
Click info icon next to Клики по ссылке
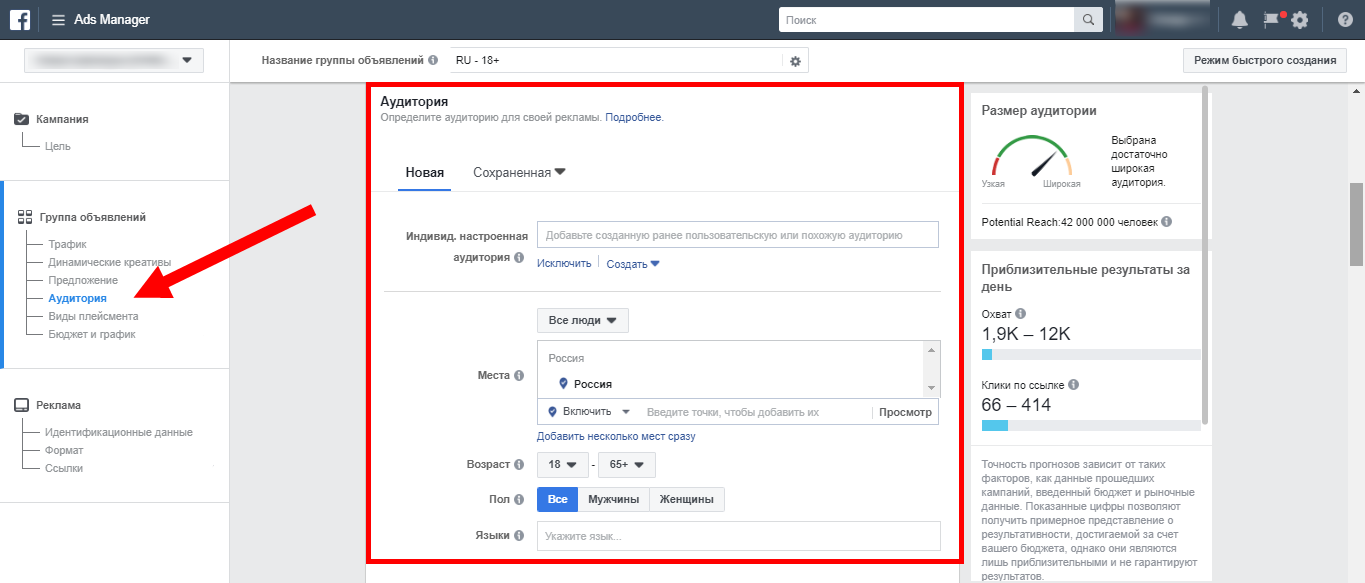pos(1073,385)
